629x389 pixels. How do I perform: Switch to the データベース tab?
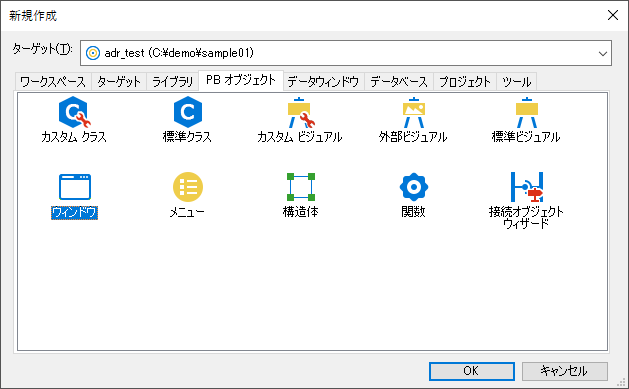pyautogui.click(x=399, y=82)
